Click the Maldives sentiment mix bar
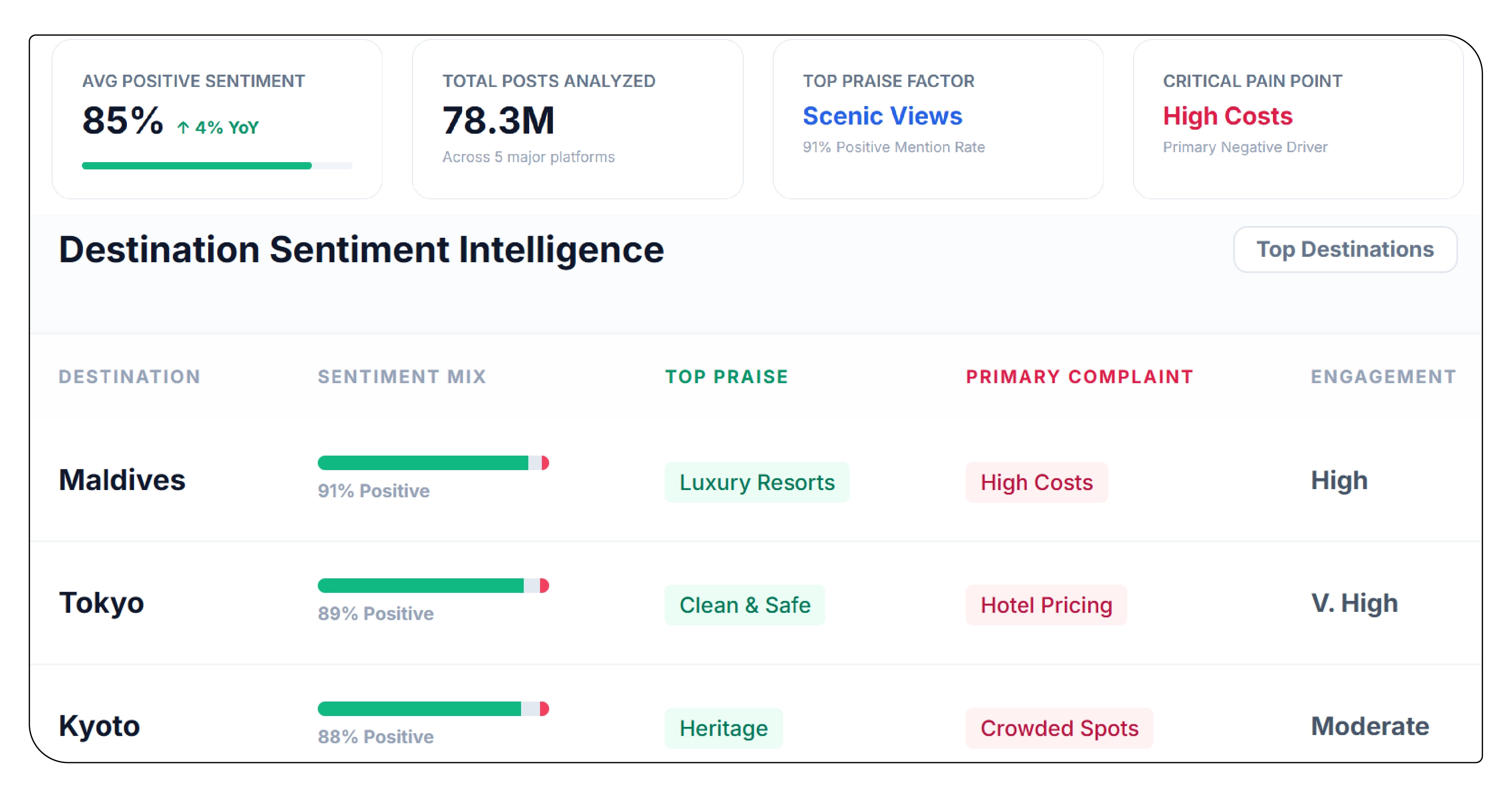Screen dimensions: 1512x798 click(x=433, y=463)
